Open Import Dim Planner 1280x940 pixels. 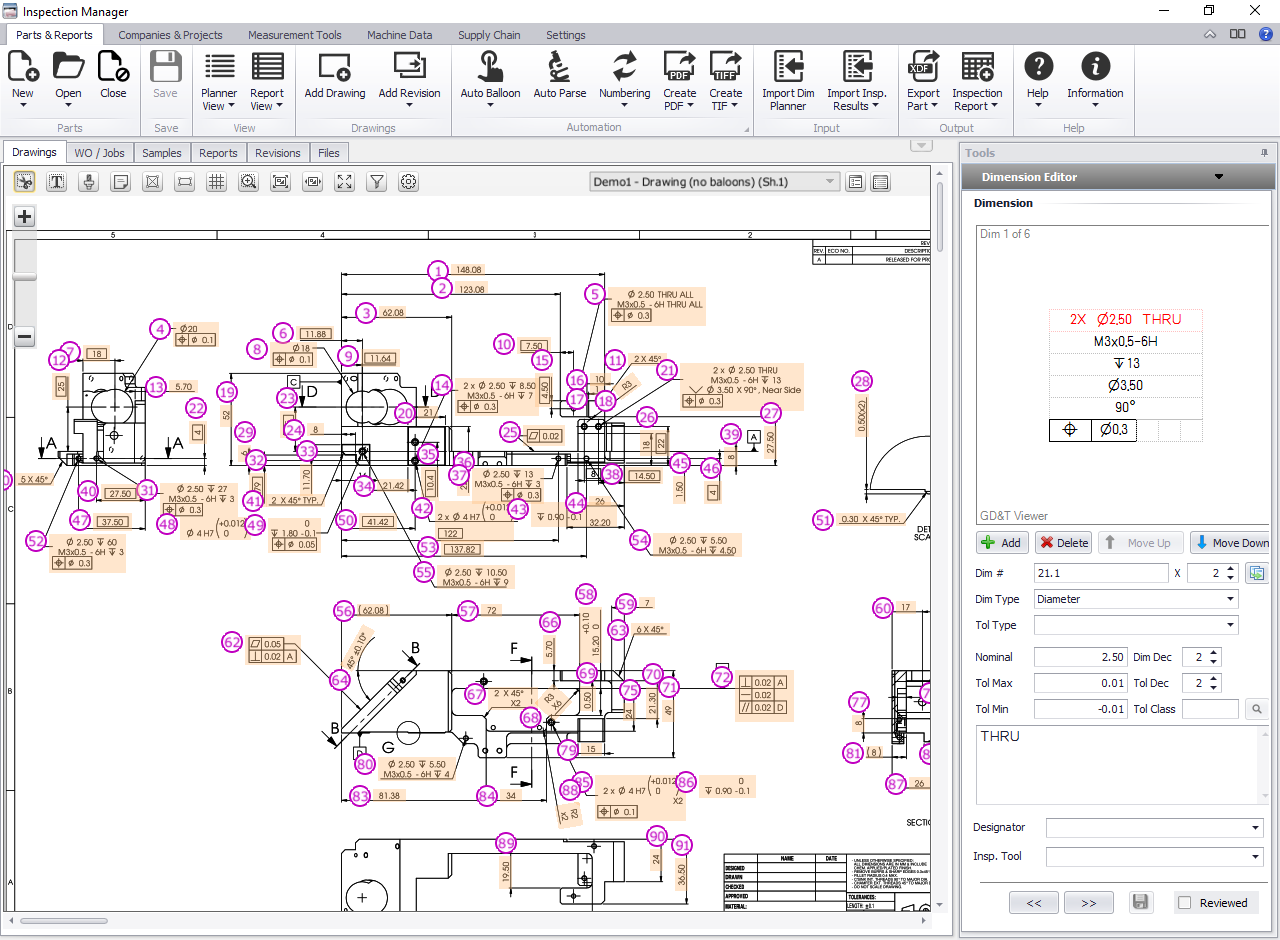pos(788,68)
